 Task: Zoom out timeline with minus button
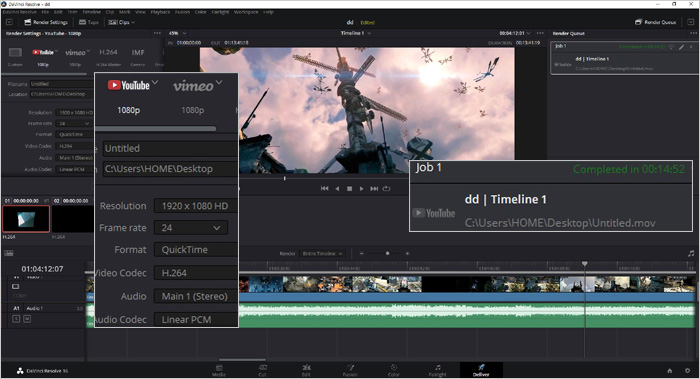(362, 254)
